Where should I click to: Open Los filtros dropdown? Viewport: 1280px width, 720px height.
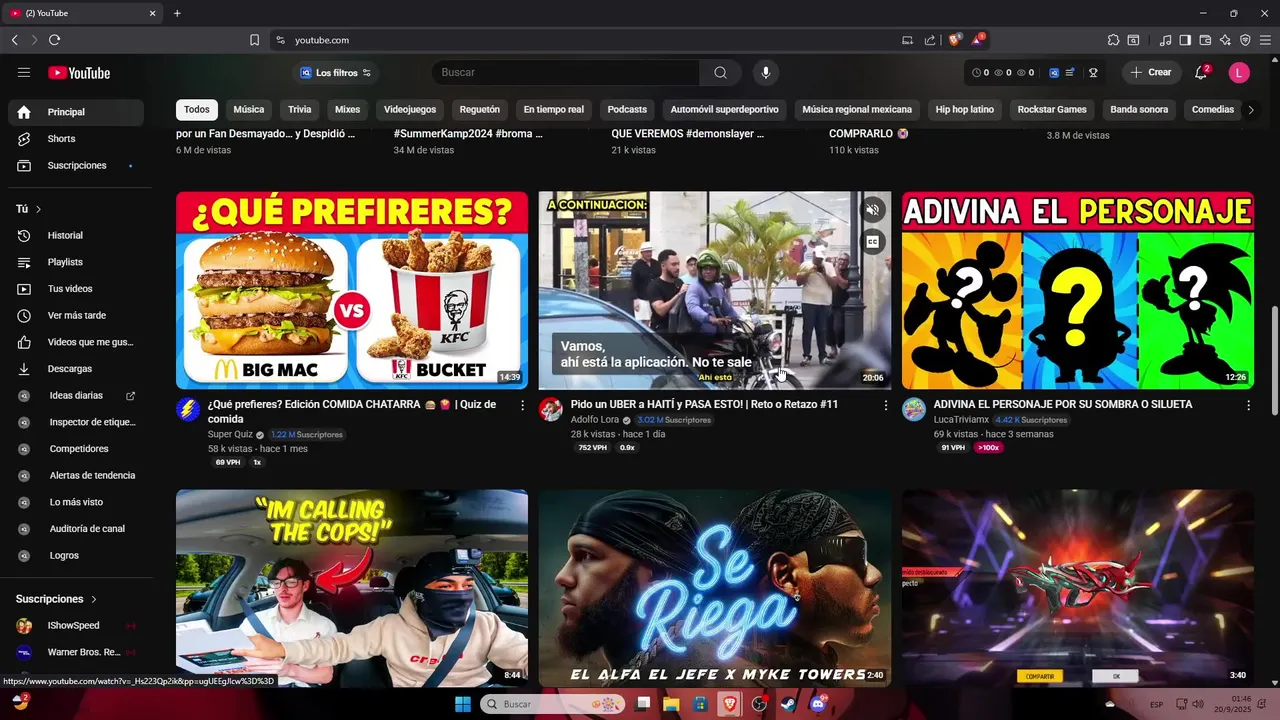tap(336, 73)
